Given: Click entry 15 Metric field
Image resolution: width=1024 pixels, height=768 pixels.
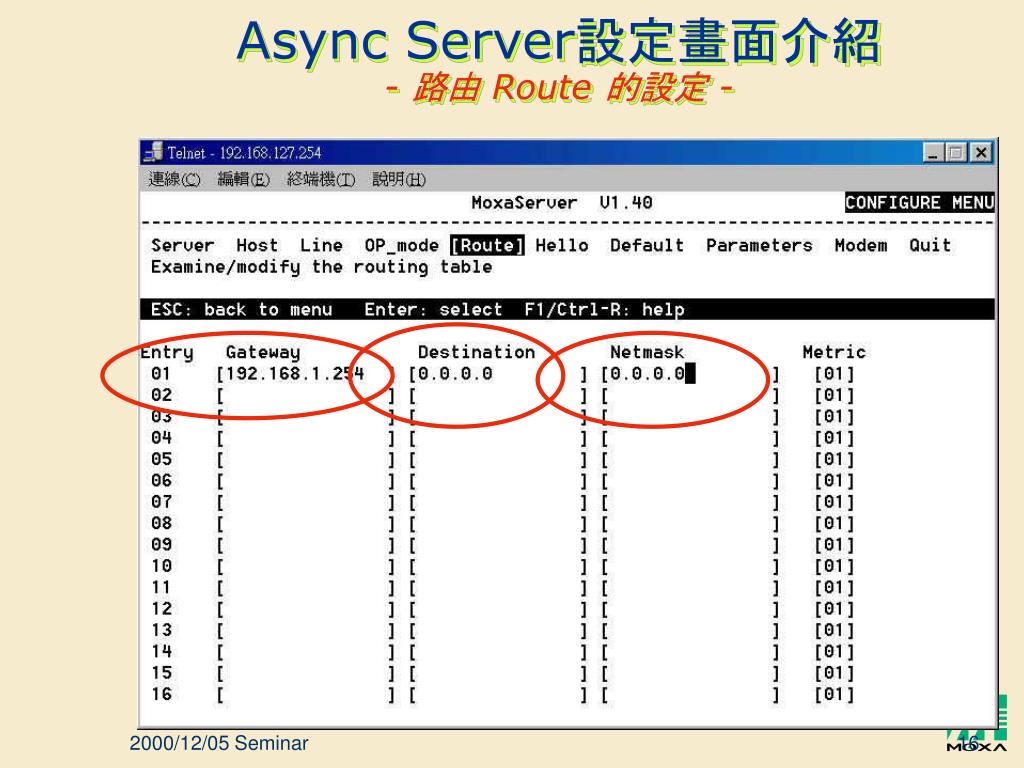Looking at the screenshot, I should [834, 673].
